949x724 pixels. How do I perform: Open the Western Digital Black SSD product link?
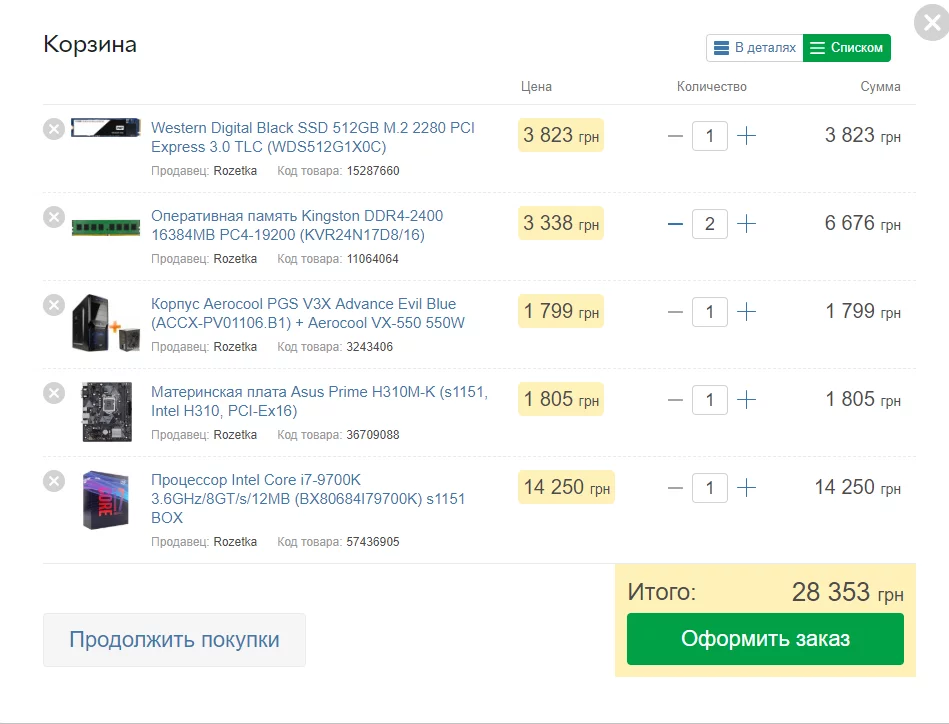coord(312,137)
